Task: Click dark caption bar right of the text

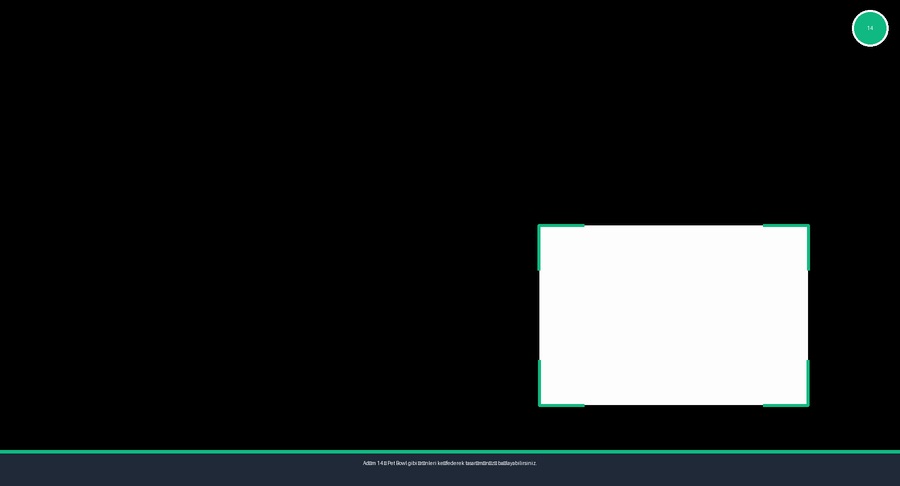Action: [720, 468]
